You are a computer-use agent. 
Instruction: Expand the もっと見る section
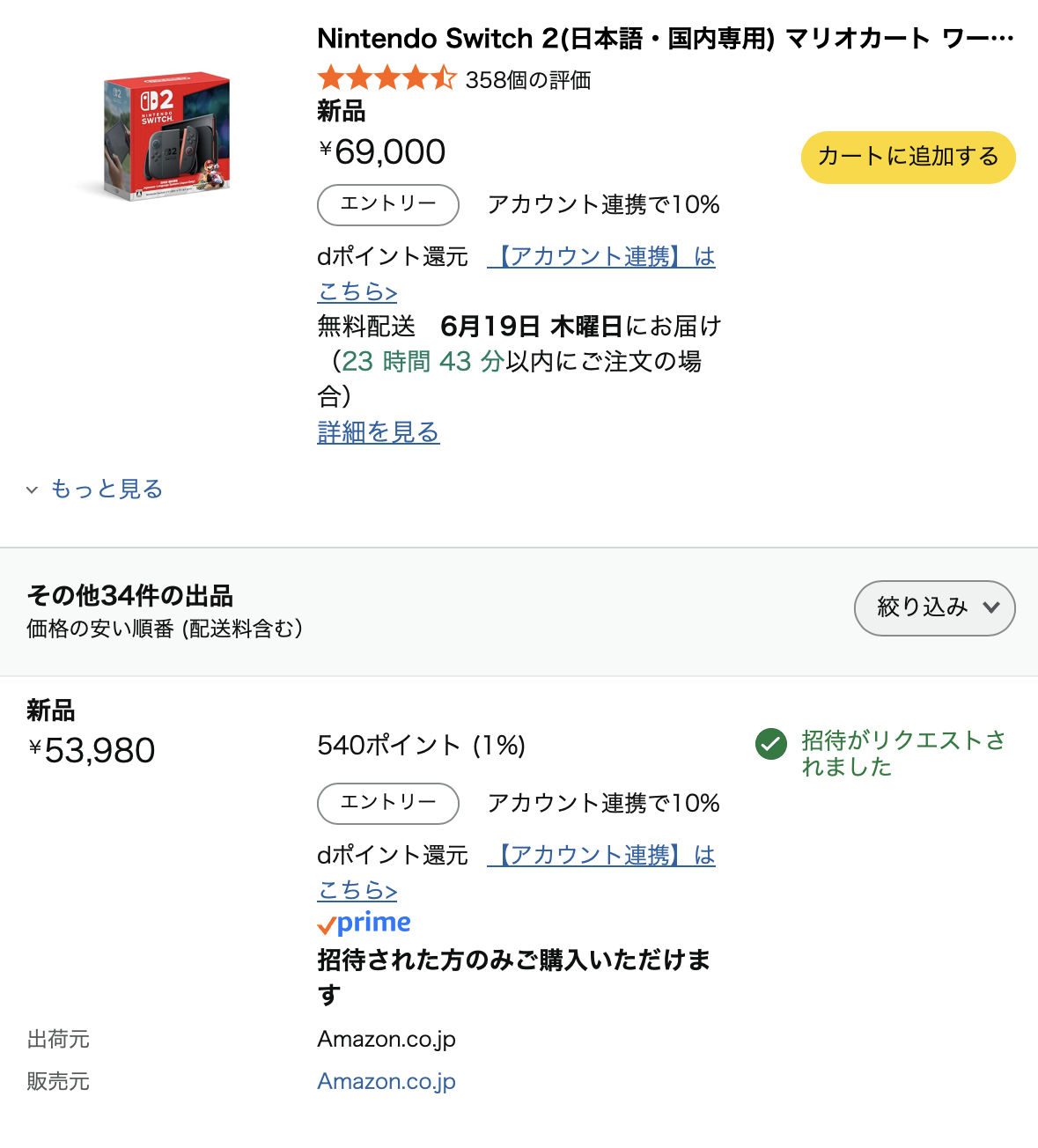click(x=106, y=489)
